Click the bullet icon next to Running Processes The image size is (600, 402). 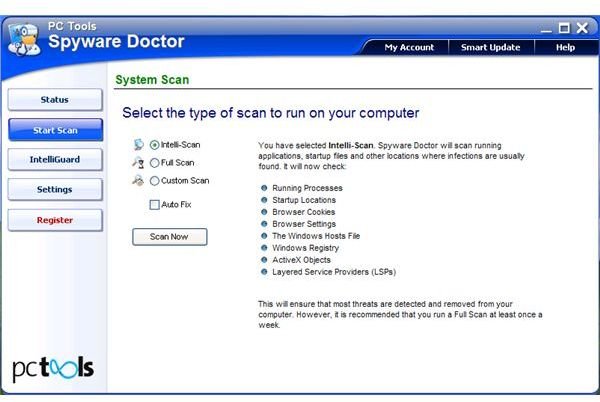(264, 188)
